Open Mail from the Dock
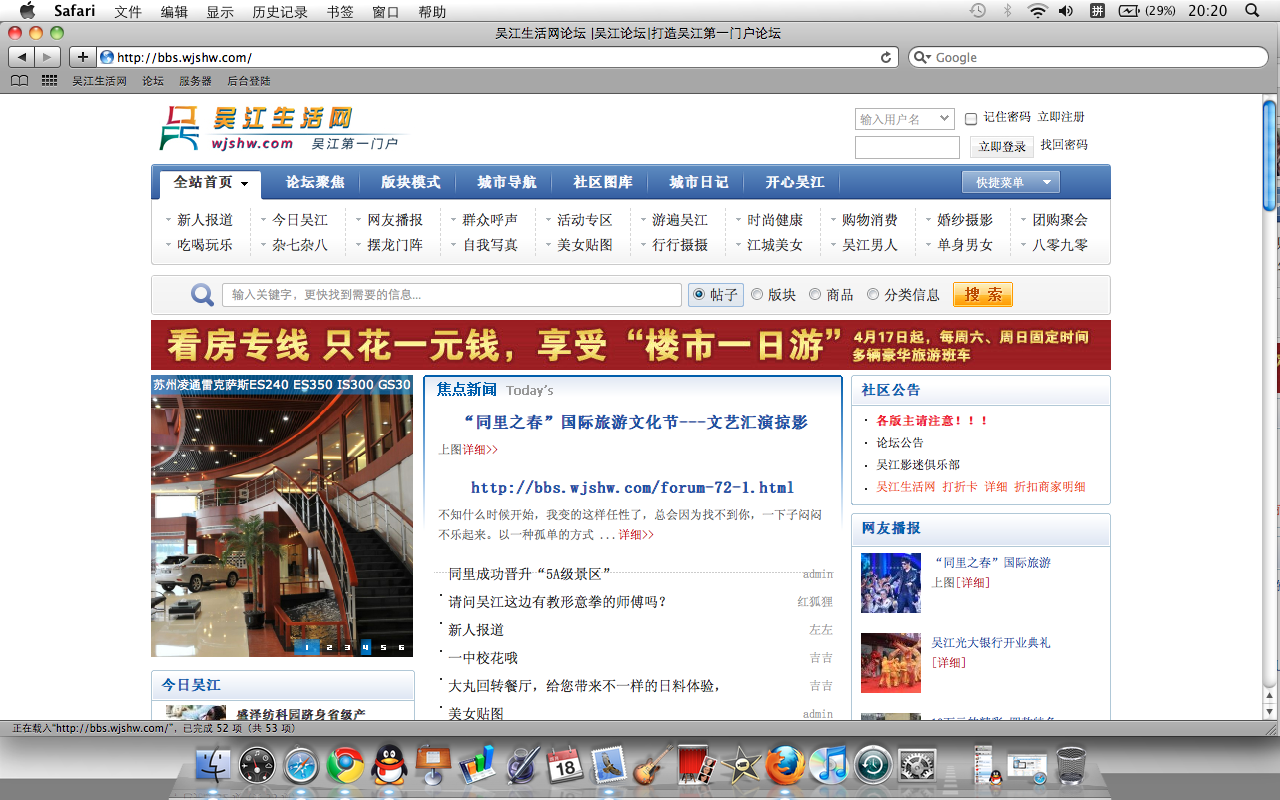Image resolution: width=1280 pixels, height=800 pixels. tap(609, 766)
